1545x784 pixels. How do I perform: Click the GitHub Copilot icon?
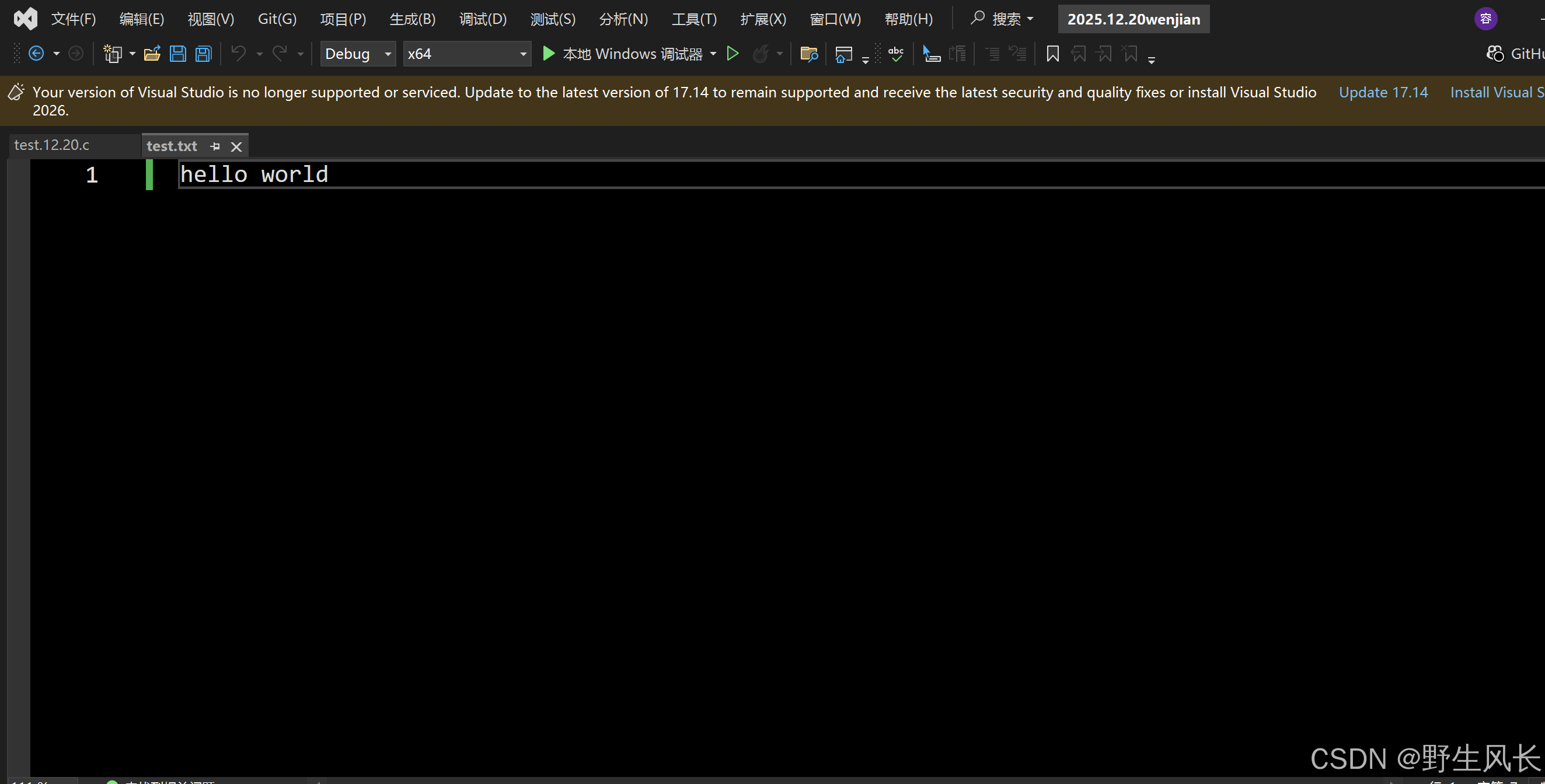click(1495, 54)
